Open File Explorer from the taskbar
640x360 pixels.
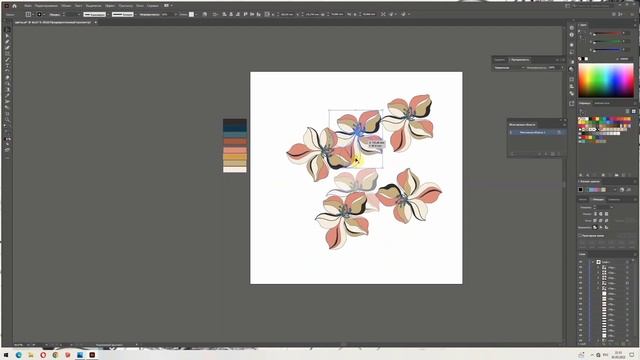point(31,355)
